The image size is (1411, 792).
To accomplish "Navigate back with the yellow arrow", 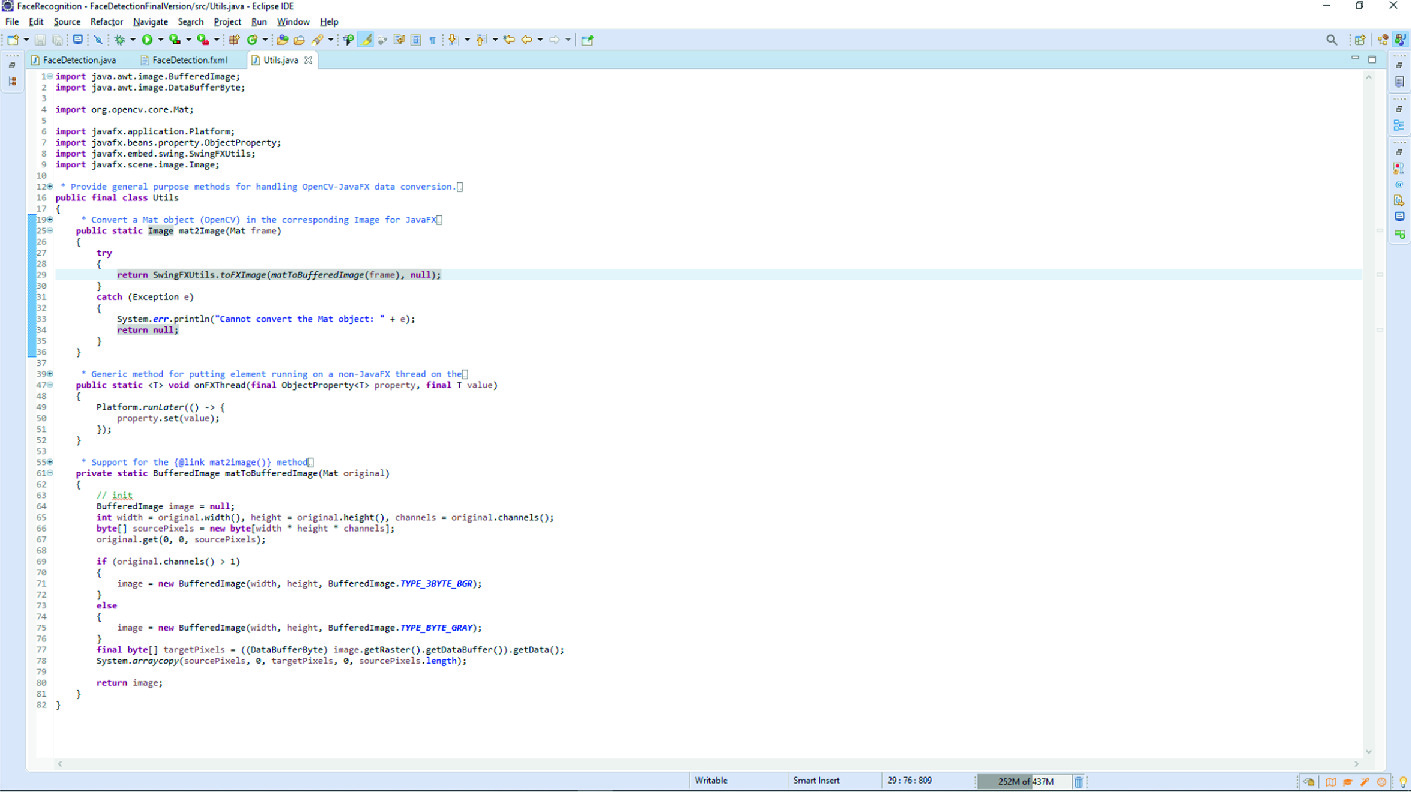I will [526, 40].
